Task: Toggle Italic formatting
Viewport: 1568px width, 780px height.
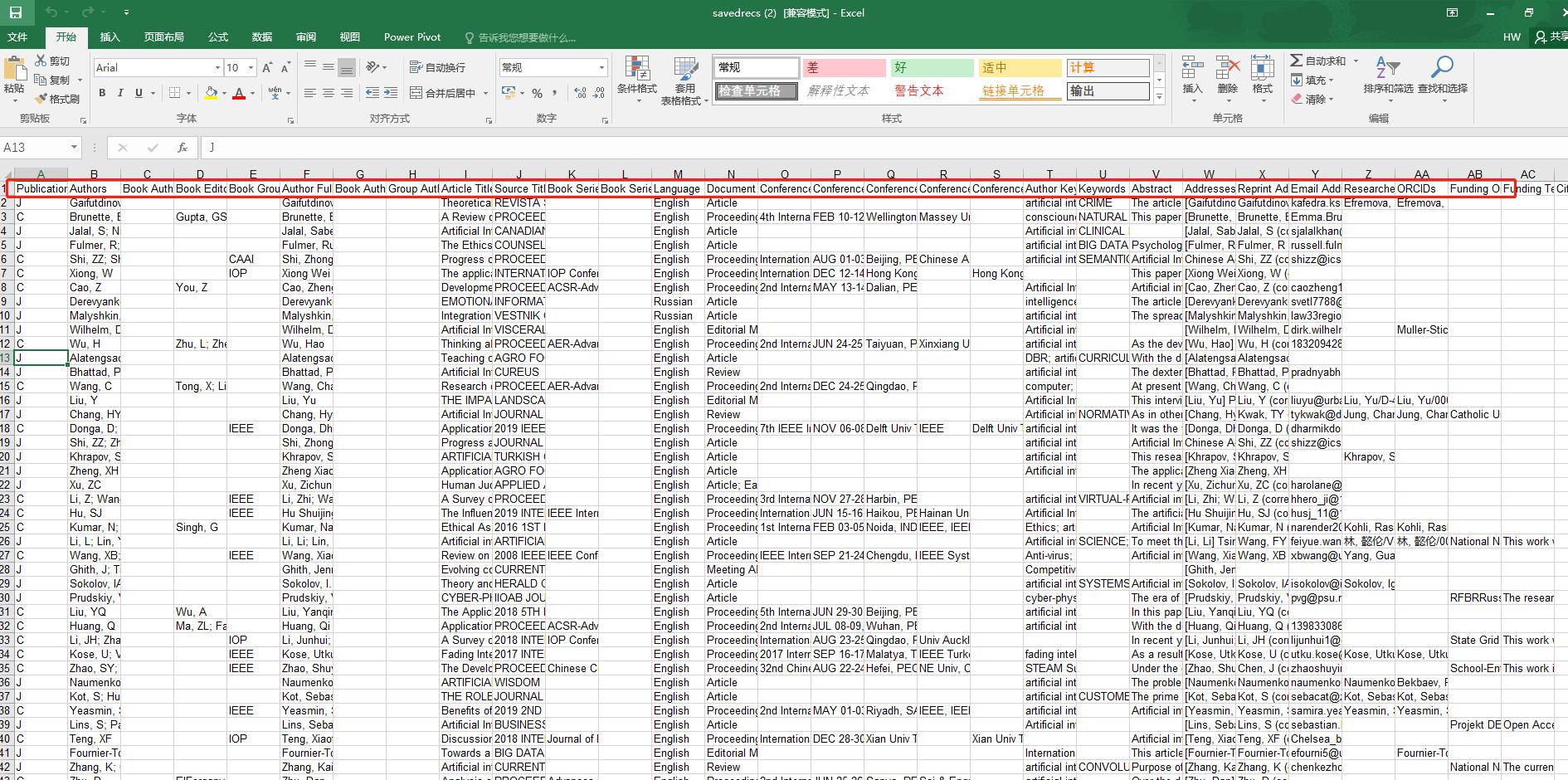Action: pyautogui.click(x=120, y=93)
